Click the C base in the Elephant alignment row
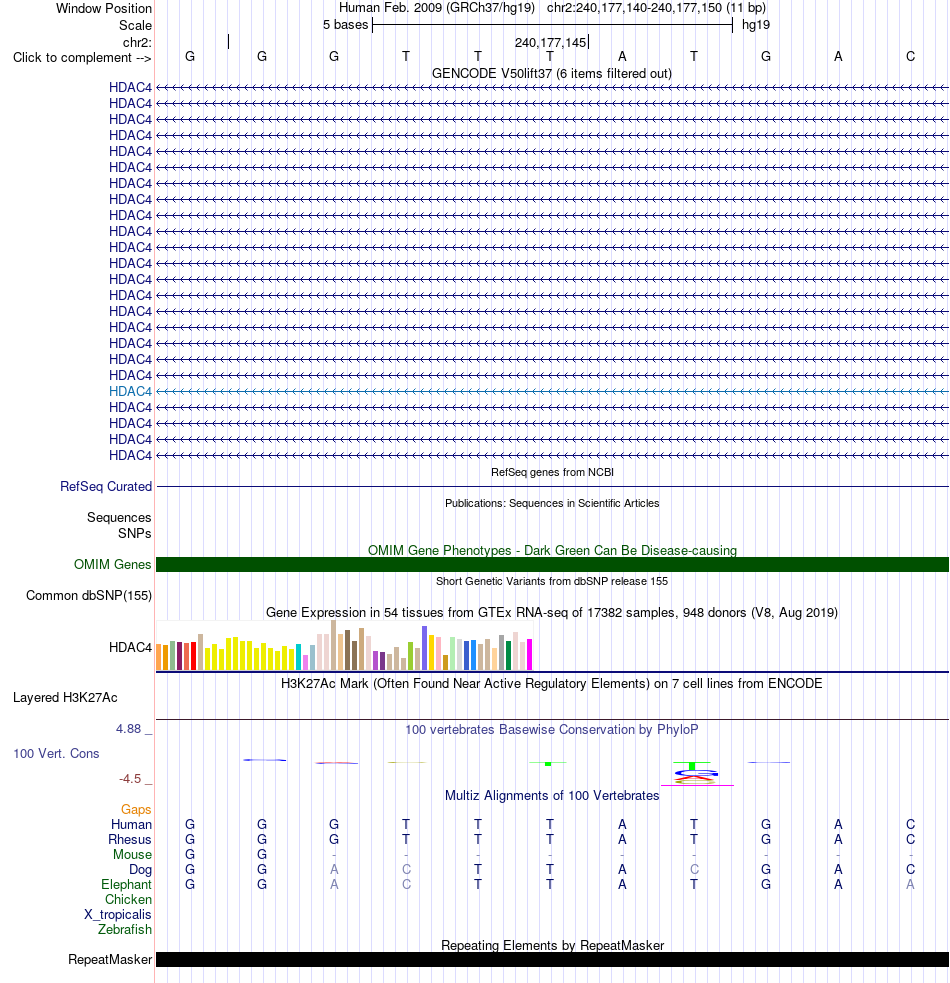Image resolution: width=950 pixels, height=983 pixels. tap(406, 885)
